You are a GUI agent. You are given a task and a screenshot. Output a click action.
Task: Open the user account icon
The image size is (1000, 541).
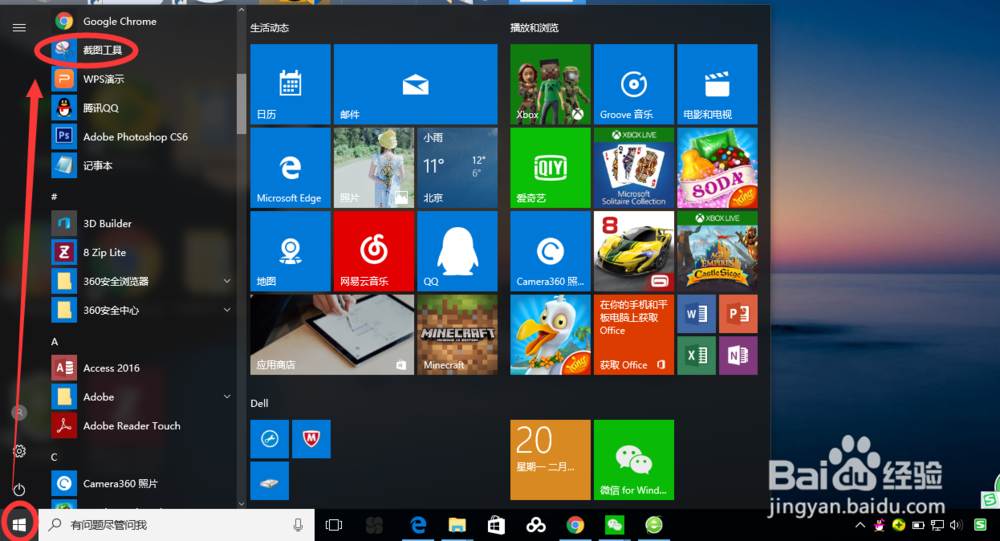(x=19, y=413)
